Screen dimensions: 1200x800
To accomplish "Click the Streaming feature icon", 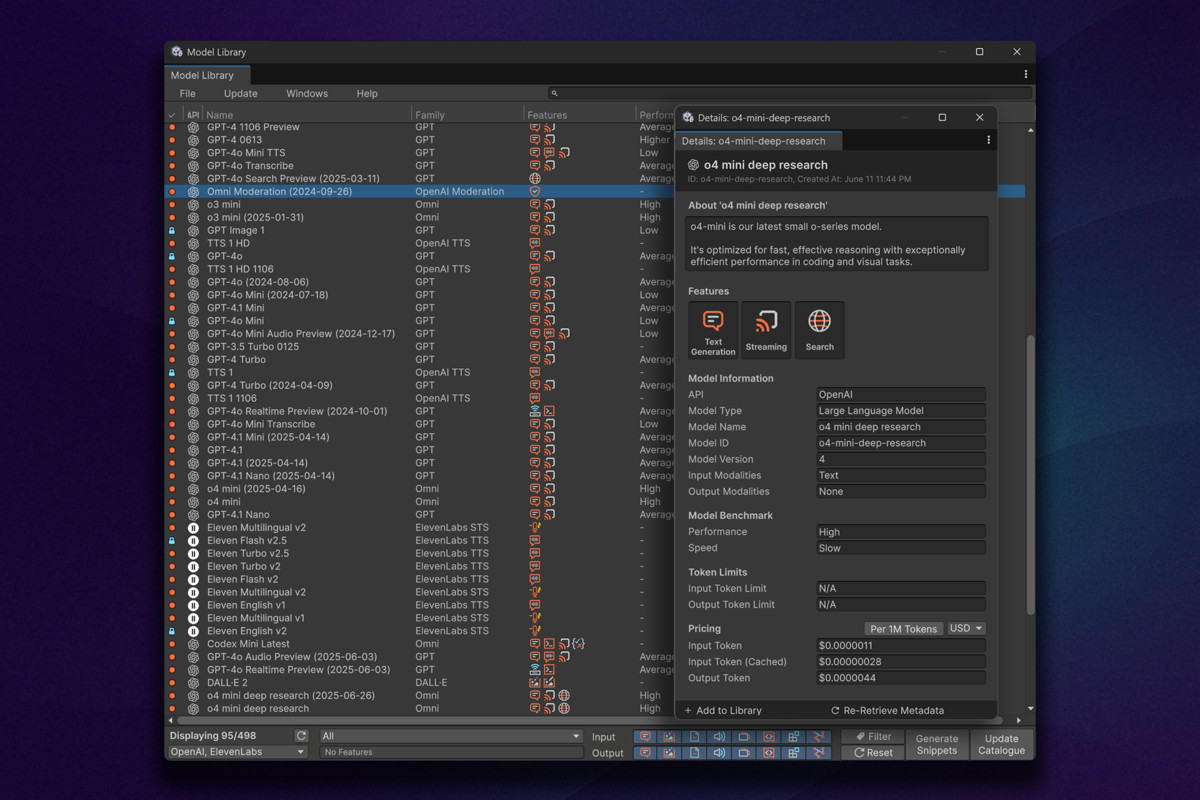I will [765, 329].
